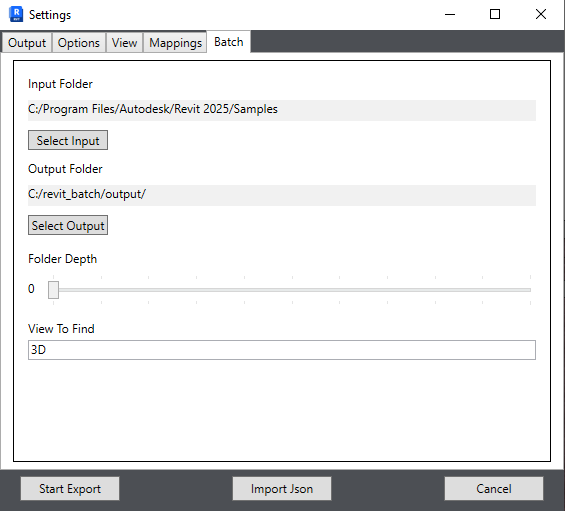Focus the View To Find text field
Screen dimensions: 565x511
(282, 350)
